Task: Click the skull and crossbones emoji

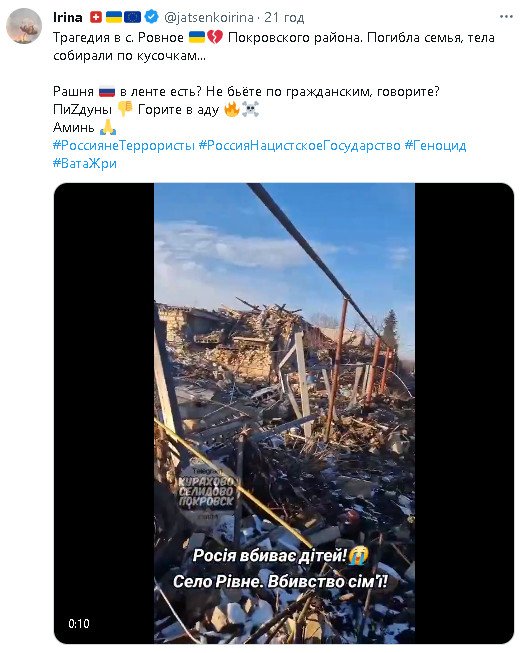Action: [x=250, y=109]
